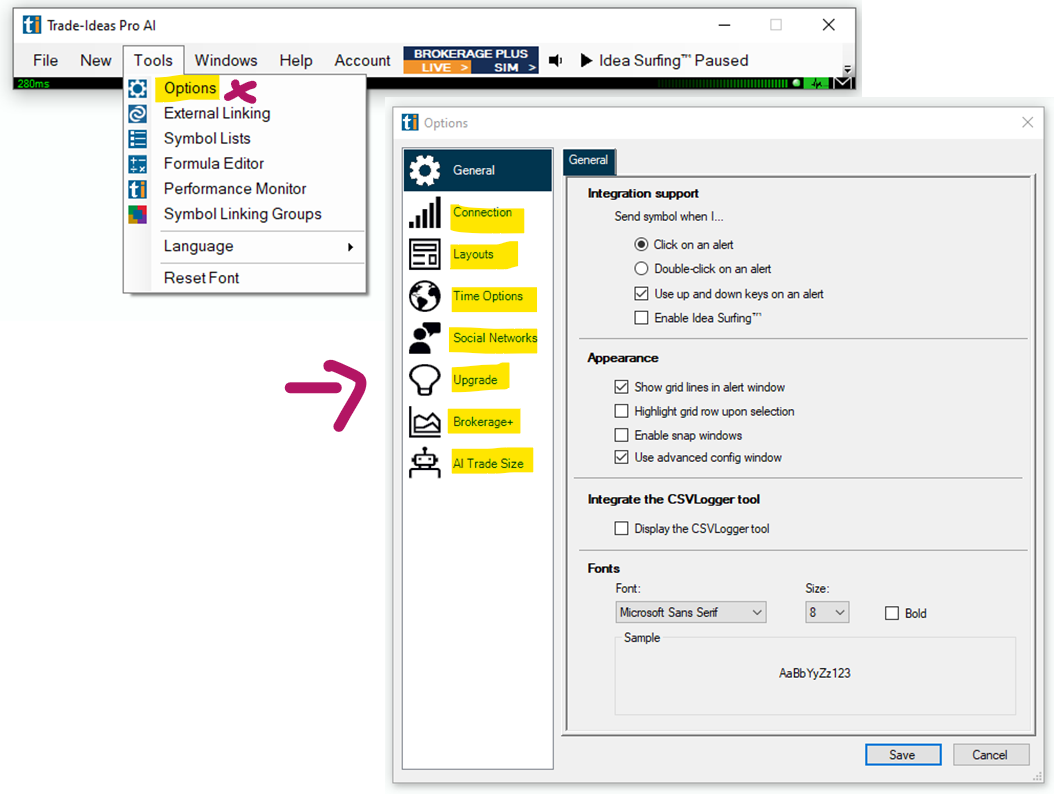
Task: Open the Account menu
Action: (x=362, y=61)
